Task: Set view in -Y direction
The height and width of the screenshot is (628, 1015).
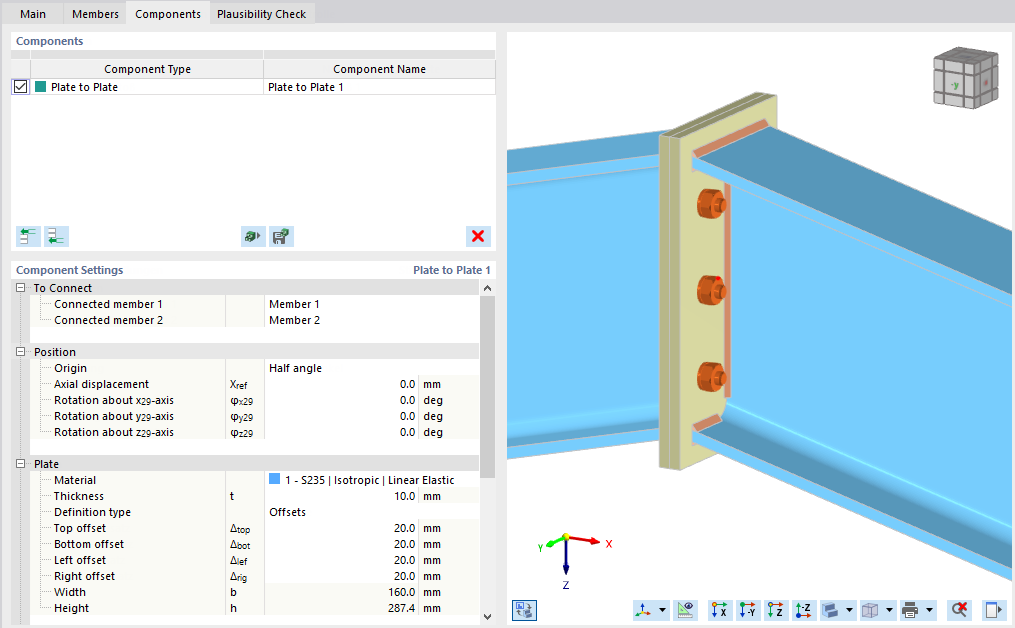Action: [x=747, y=609]
